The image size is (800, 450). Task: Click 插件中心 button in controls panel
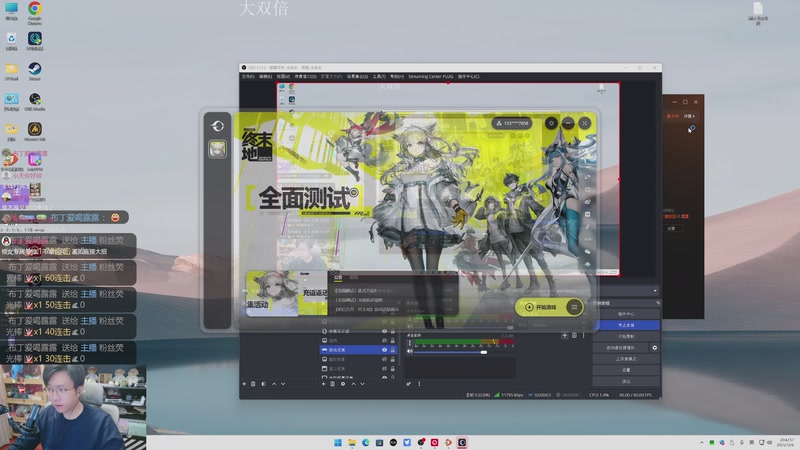[626, 314]
